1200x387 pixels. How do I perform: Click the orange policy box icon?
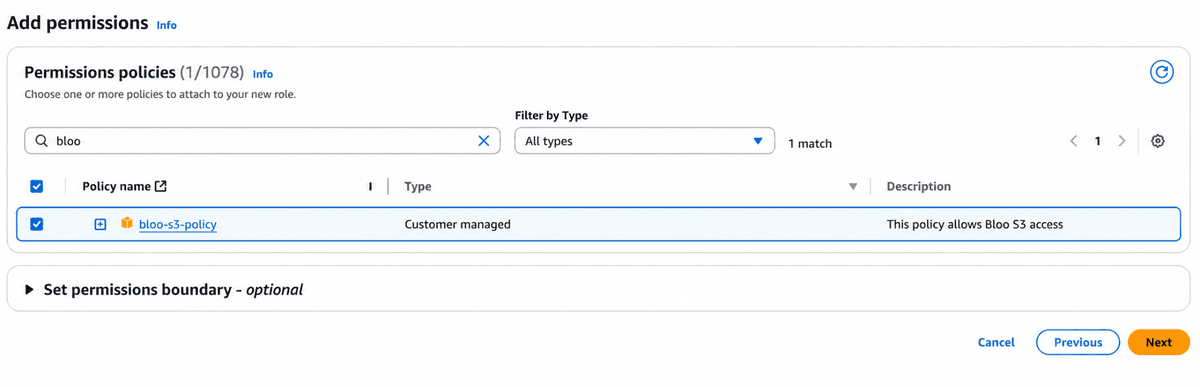(x=127, y=224)
